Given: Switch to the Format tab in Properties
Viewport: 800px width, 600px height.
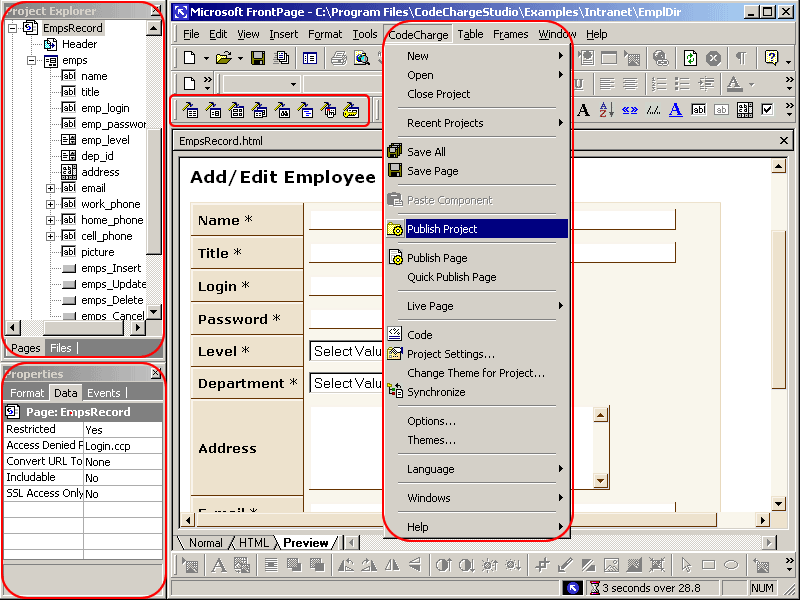Looking at the screenshot, I should pyautogui.click(x=27, y=393).
